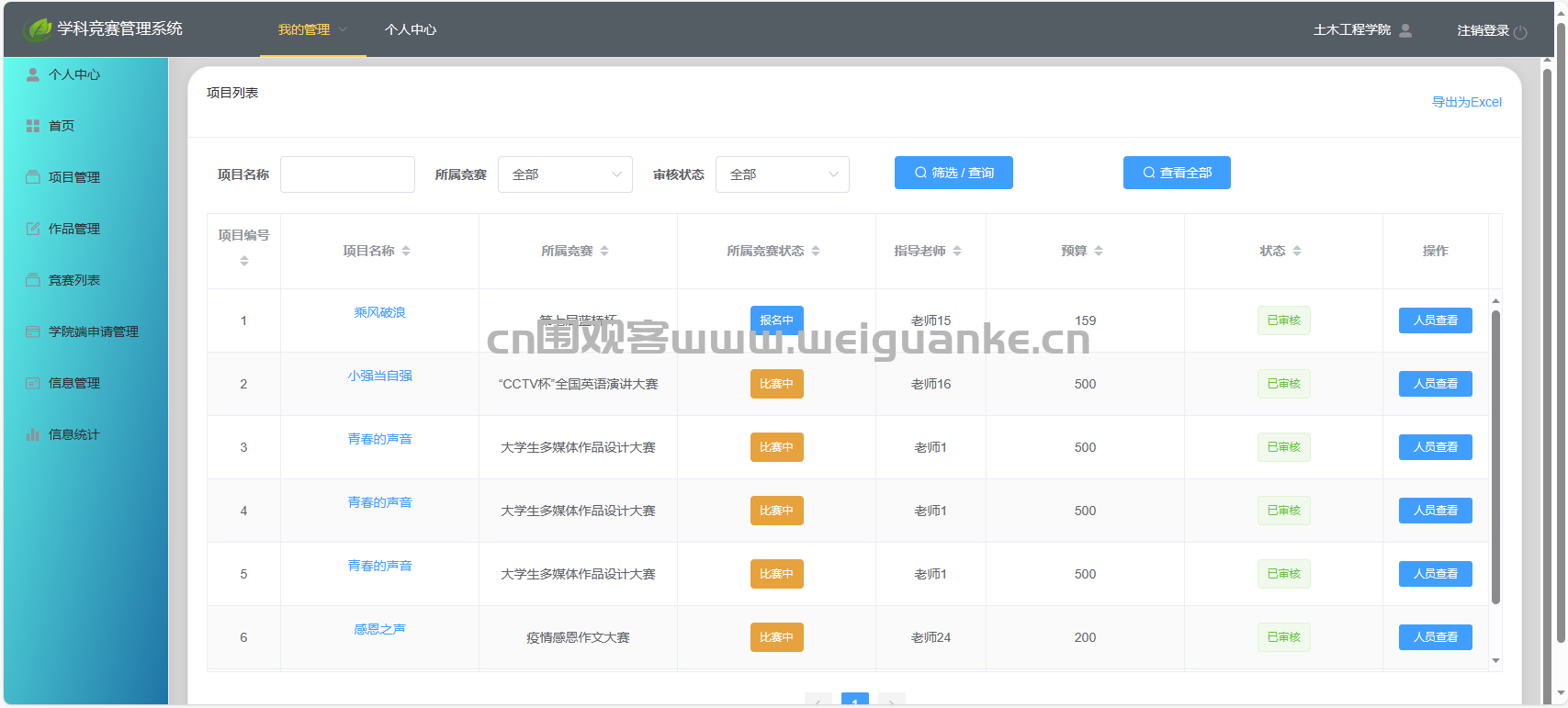This screenshot has height=708, width=1568.
Task: Click the 信息管理 sidebar icon
Action: coord(33,383)
